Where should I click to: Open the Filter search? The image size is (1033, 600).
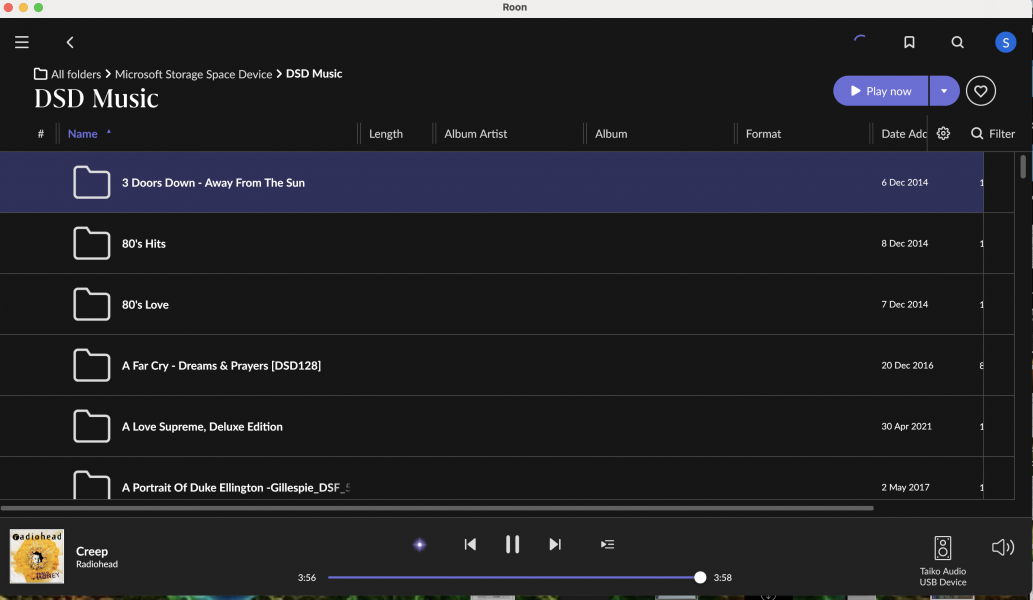993,133
